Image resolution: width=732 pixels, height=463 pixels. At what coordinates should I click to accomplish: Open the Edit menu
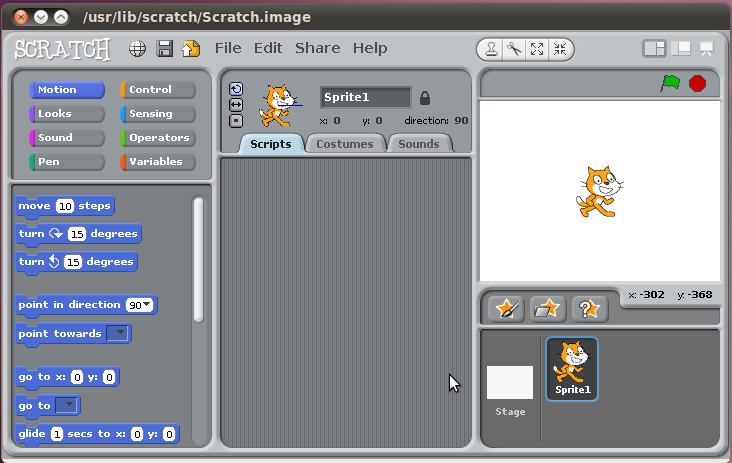(268, 48)
